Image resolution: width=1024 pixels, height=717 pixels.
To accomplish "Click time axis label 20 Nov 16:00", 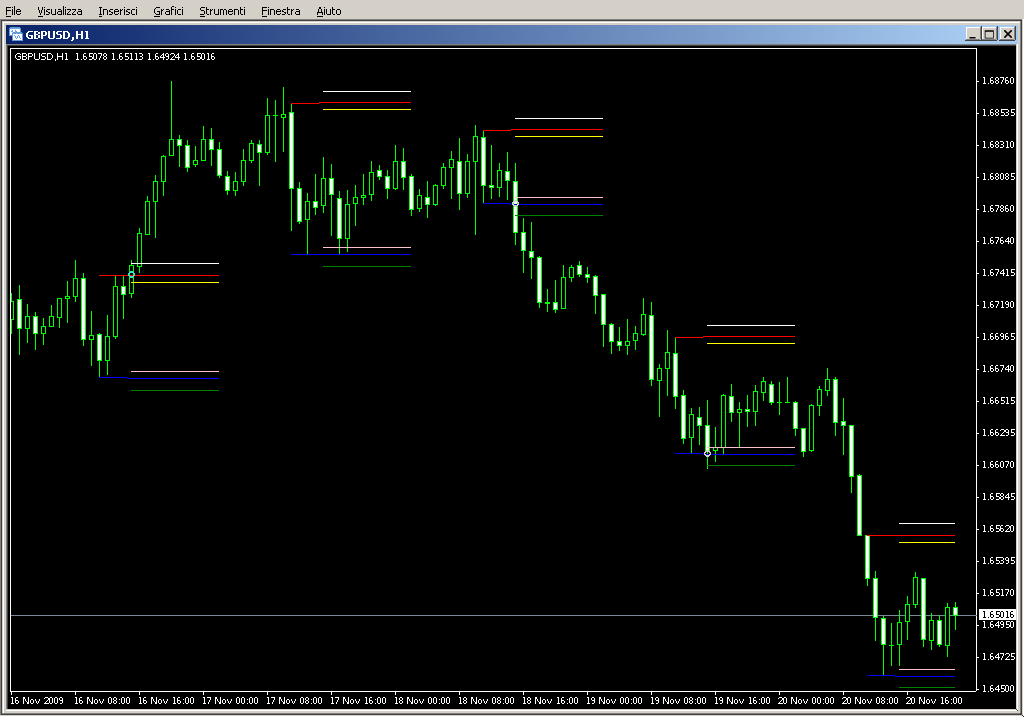I will point(935,701).
